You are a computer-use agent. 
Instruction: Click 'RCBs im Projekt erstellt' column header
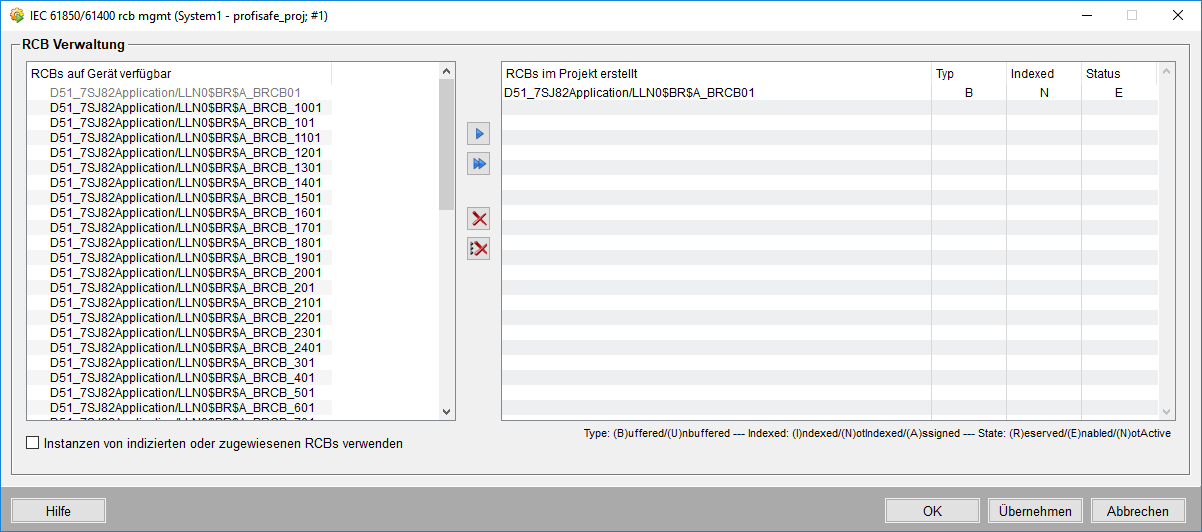click(x=716, y=73)
